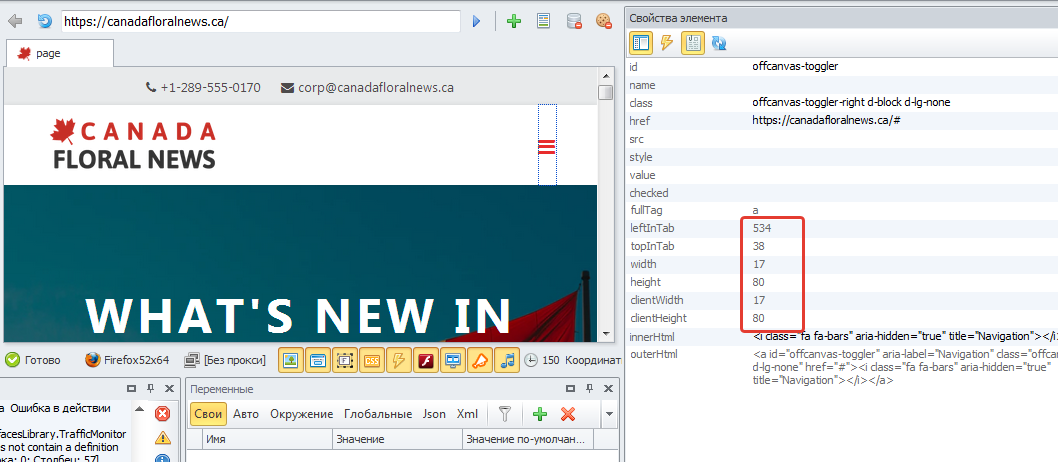Click the Имя column header
This screenshot has height=462, width=1058.
pyautogui.click(x=267, y=439)
